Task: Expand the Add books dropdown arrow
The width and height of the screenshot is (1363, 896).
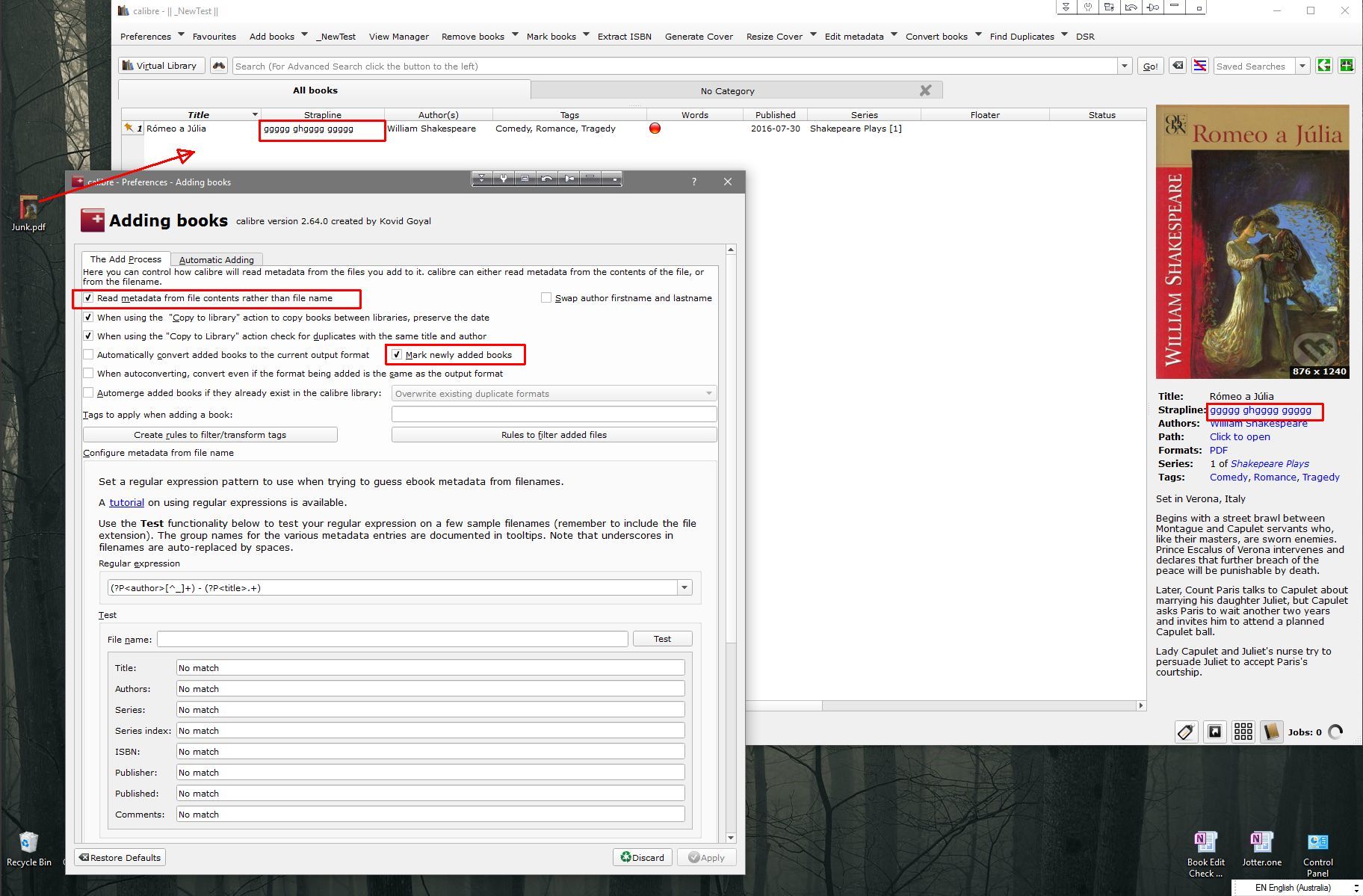Action: click(304, 34)
